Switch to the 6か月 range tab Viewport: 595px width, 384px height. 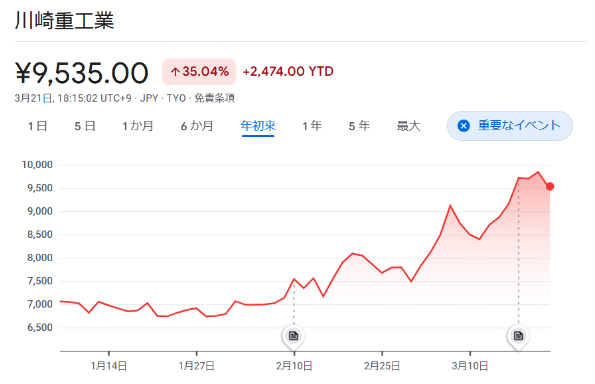point(197,126)
